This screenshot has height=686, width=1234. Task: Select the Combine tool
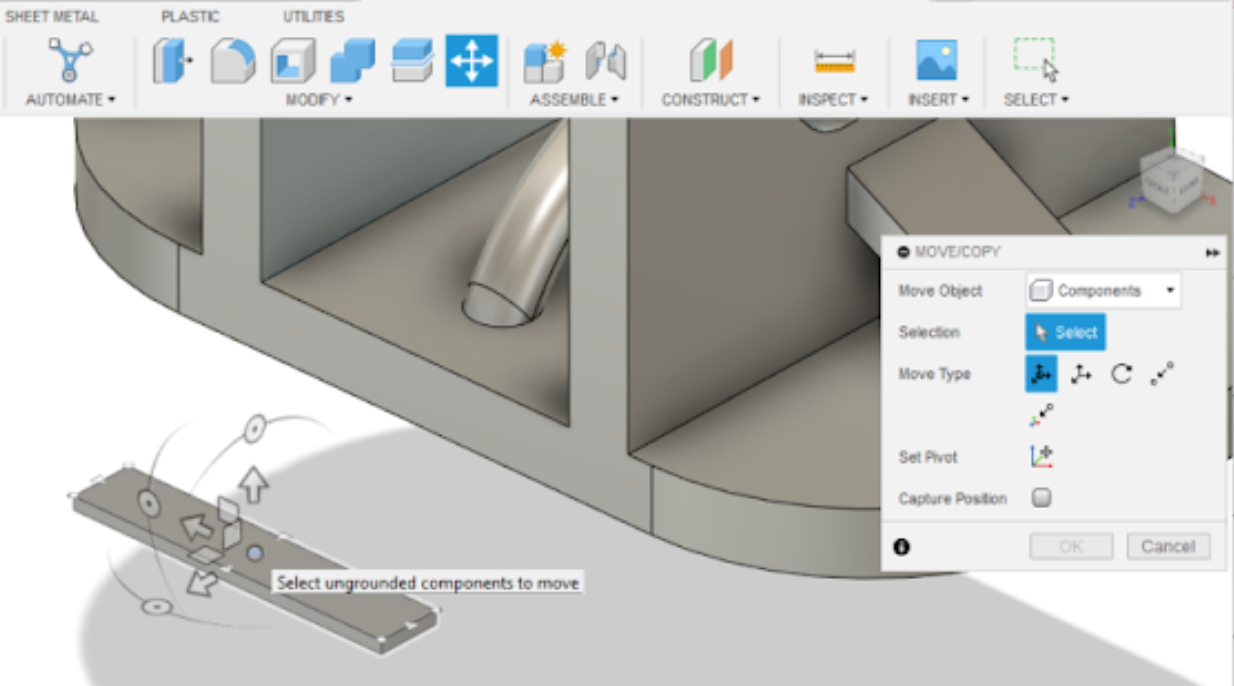coord(352,61)
